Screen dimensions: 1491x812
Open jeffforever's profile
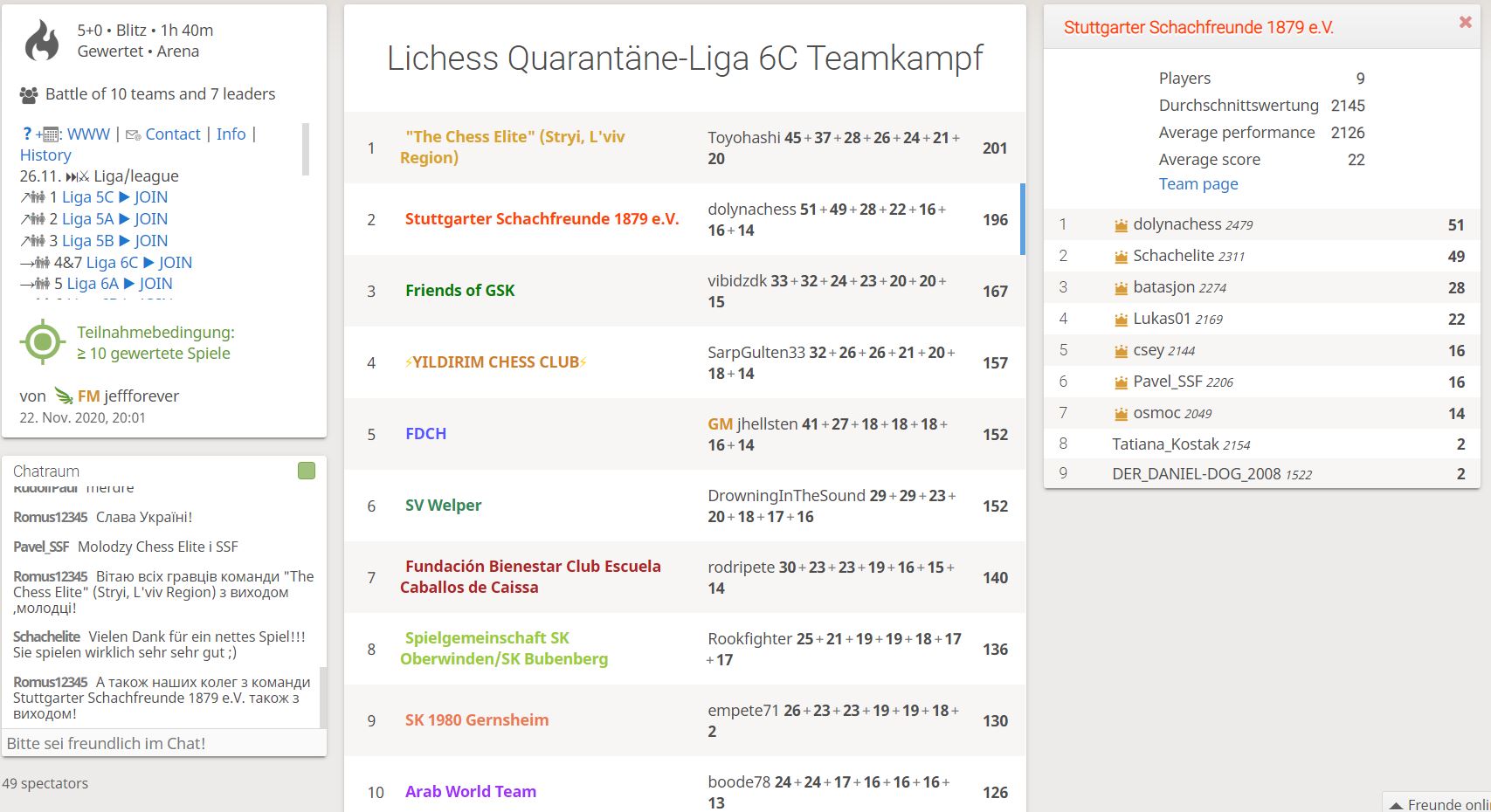(142, 396)
